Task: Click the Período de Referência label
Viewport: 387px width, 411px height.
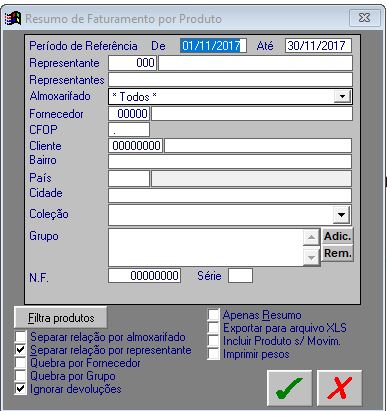Action: click(x=83, y=46)
